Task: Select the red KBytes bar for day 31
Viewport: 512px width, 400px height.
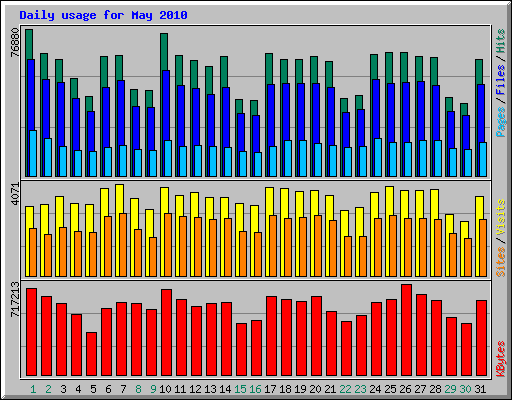Action: point(482,338)
